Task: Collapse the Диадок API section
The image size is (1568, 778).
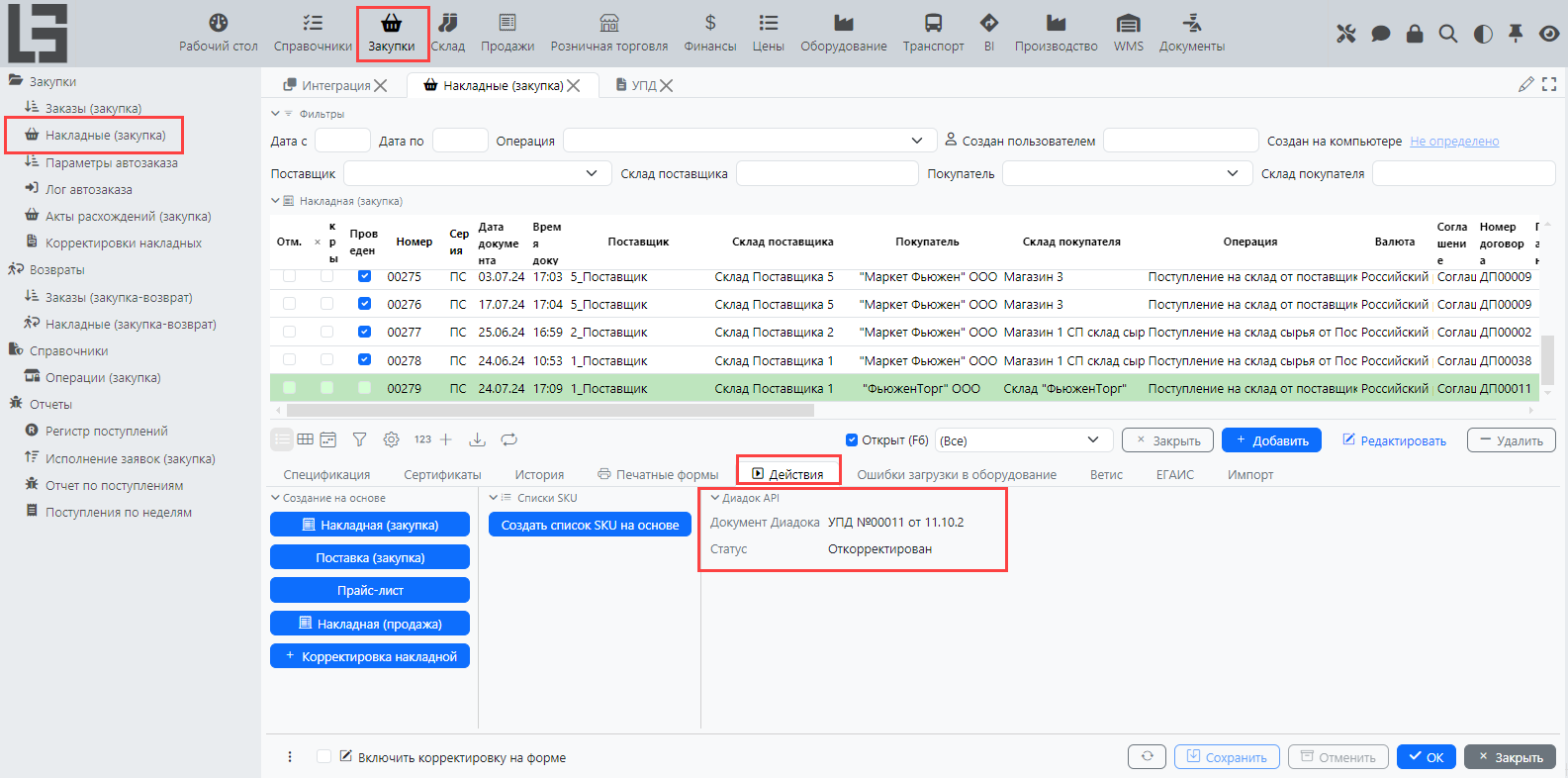Action: (715, 498)
